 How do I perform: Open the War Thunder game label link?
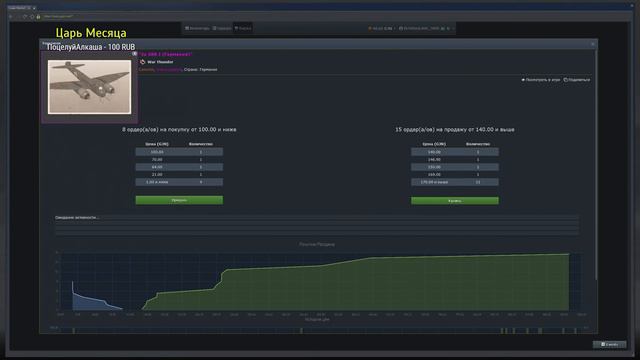160,62
